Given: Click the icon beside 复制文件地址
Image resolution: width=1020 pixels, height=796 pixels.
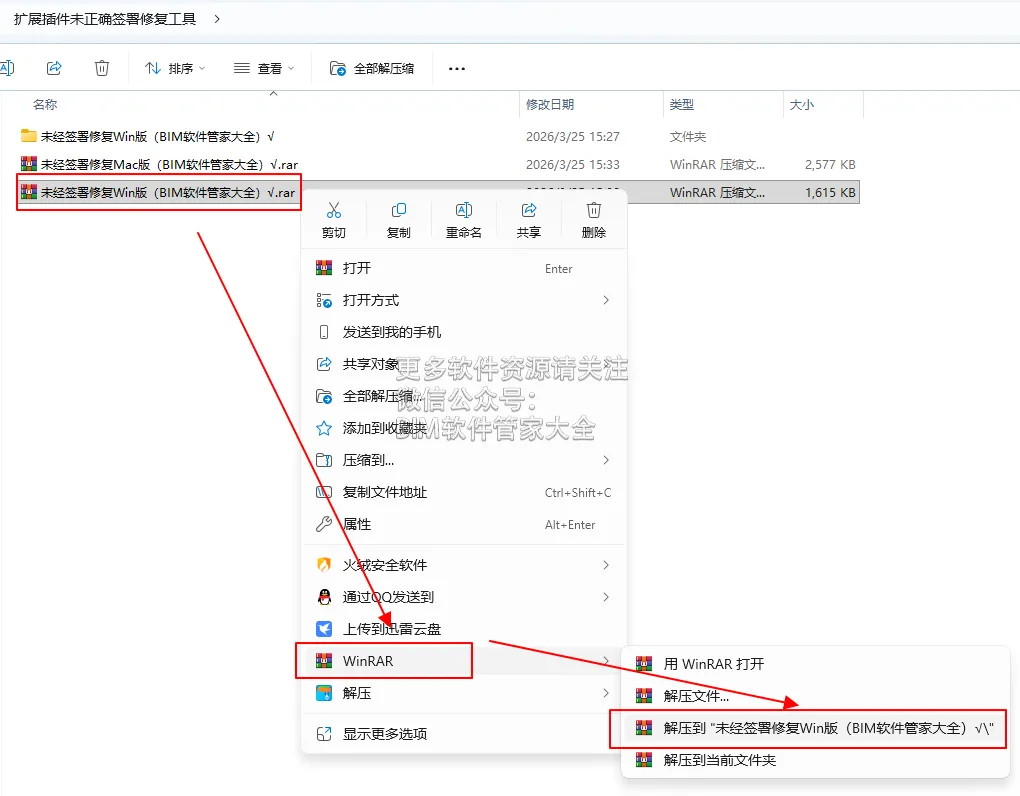Looking at the screenshot, I should [x=324, y=492].
